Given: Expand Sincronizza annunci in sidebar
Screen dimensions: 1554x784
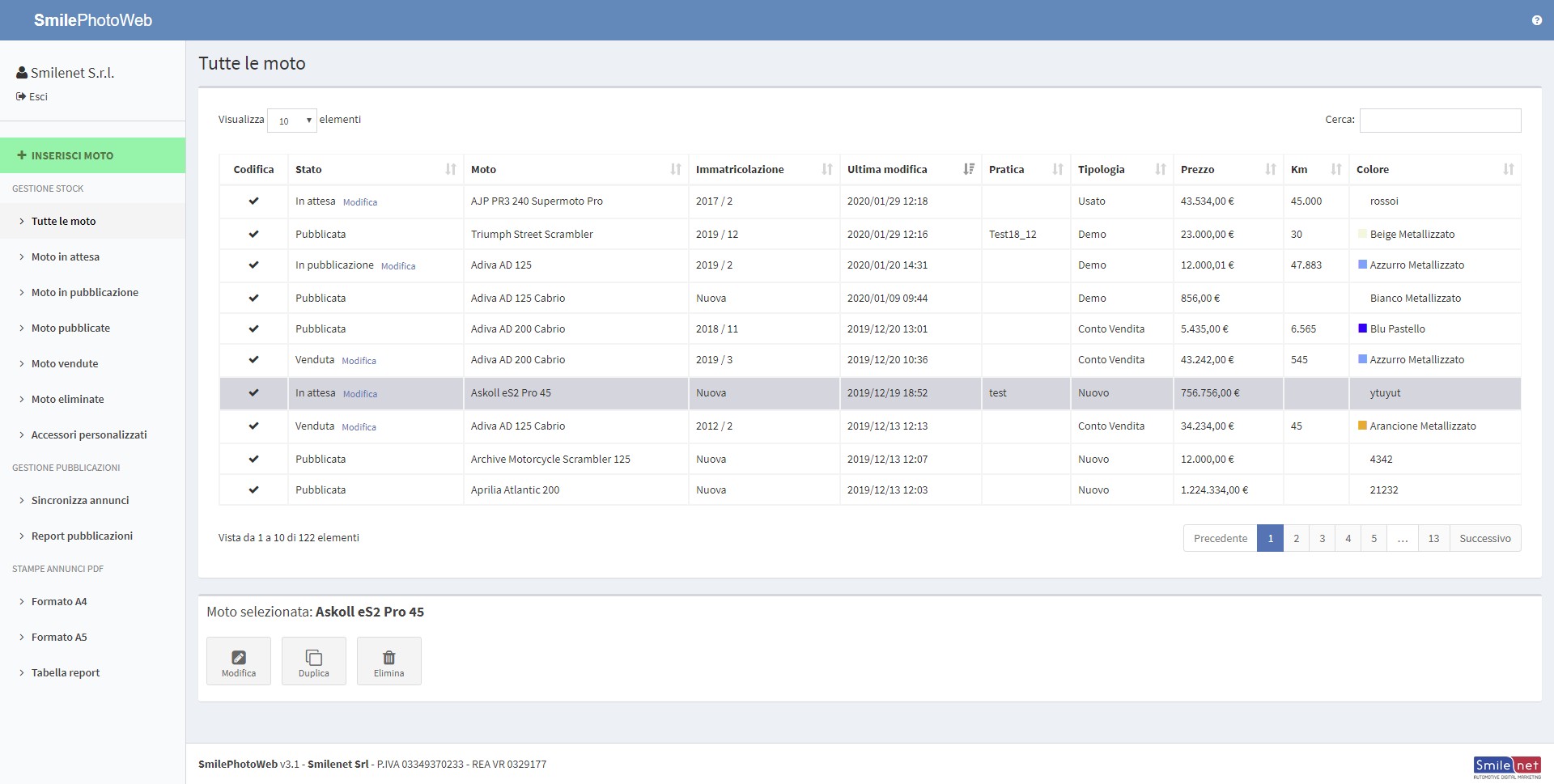Looking at the screenshot, I should [80, 500].
